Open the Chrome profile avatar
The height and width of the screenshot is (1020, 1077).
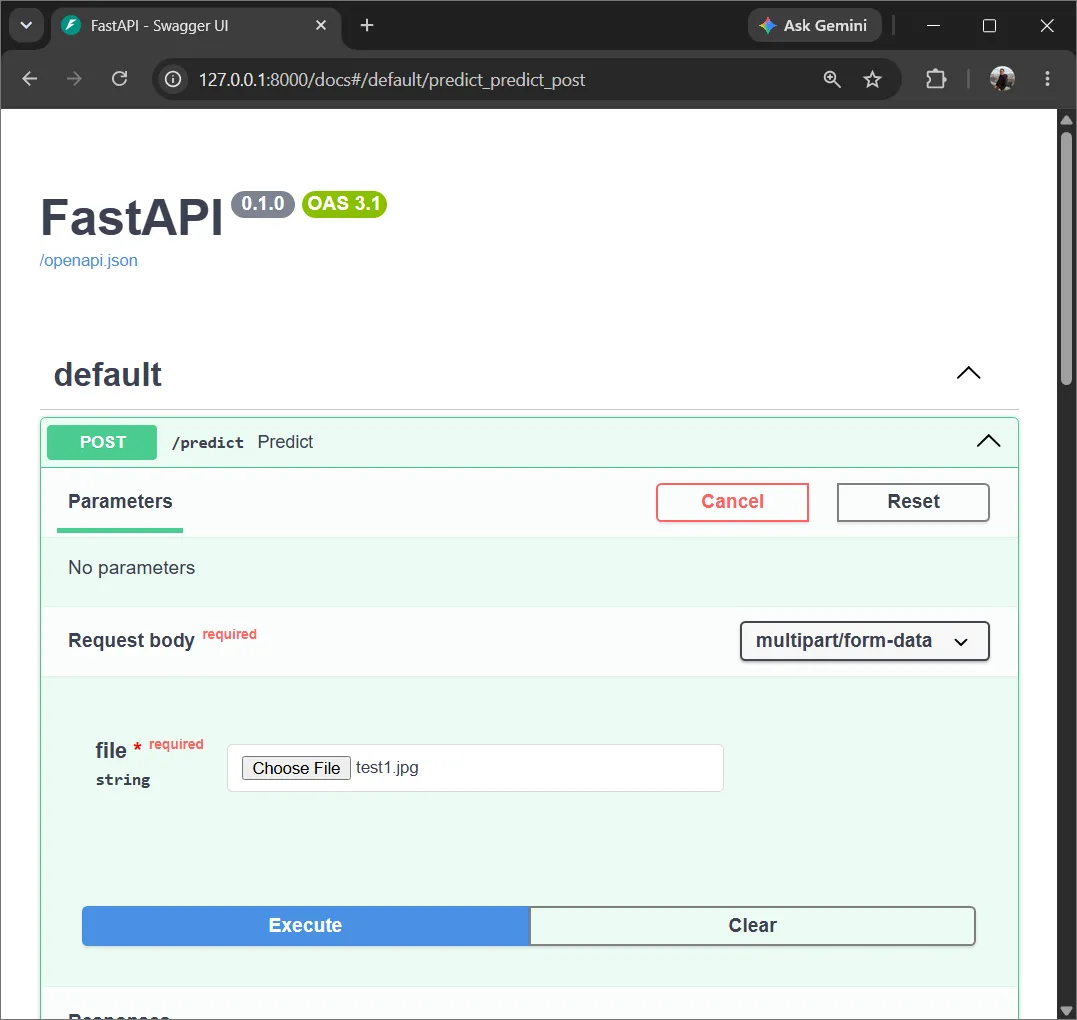[x=1002, y=79]
